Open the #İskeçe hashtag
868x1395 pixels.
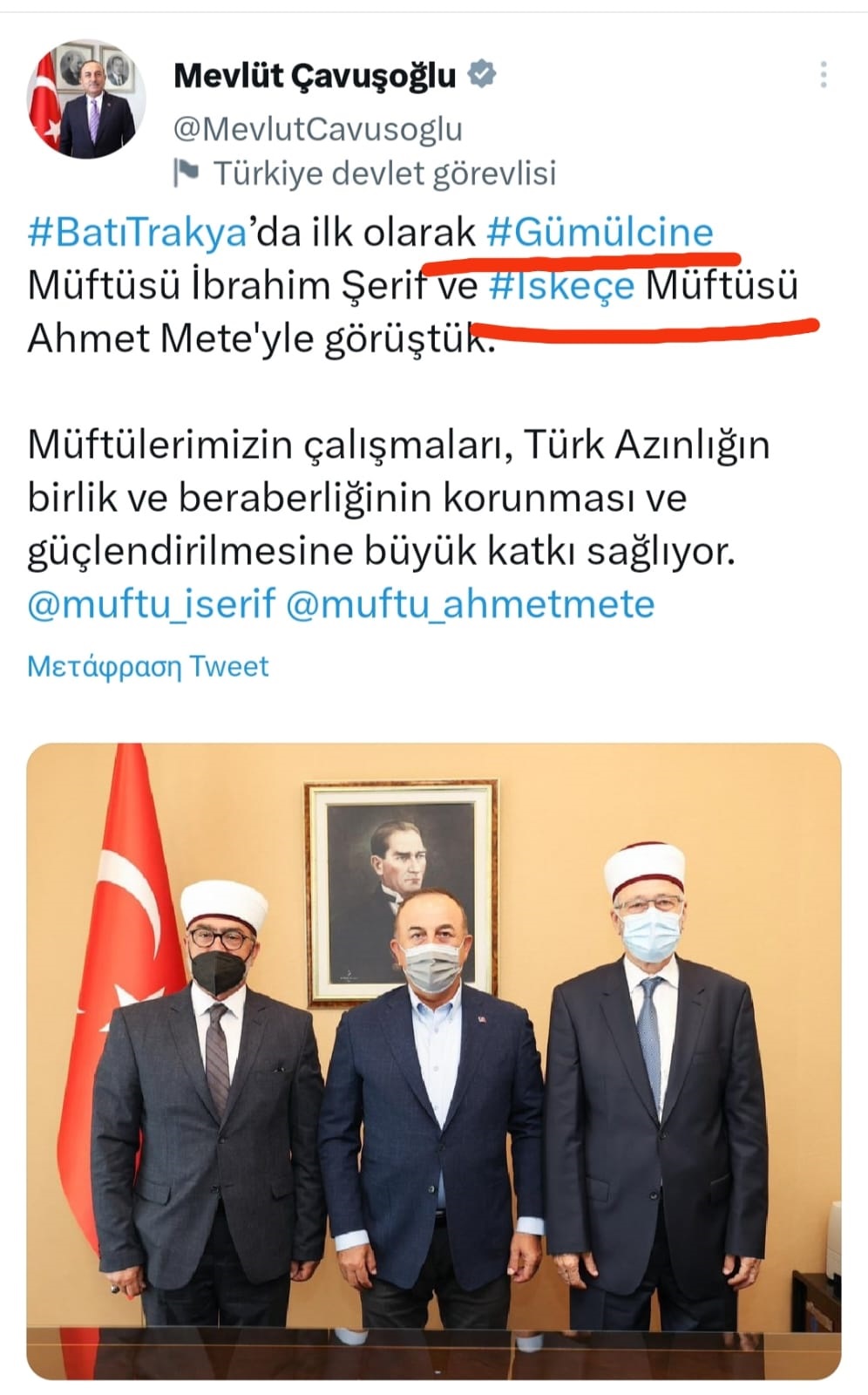562,285
